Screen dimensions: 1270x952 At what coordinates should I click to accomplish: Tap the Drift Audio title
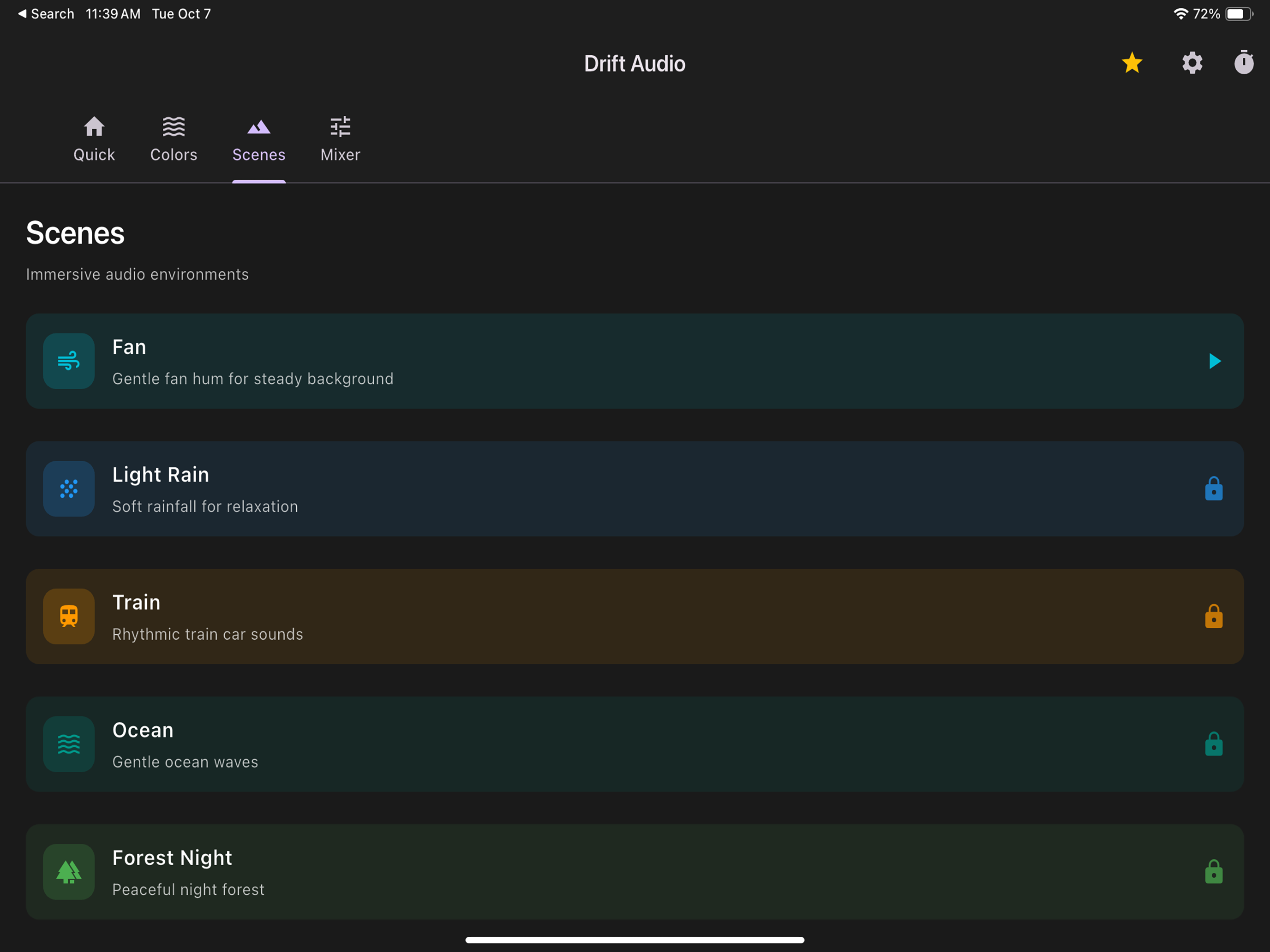[x=635, y=64]
